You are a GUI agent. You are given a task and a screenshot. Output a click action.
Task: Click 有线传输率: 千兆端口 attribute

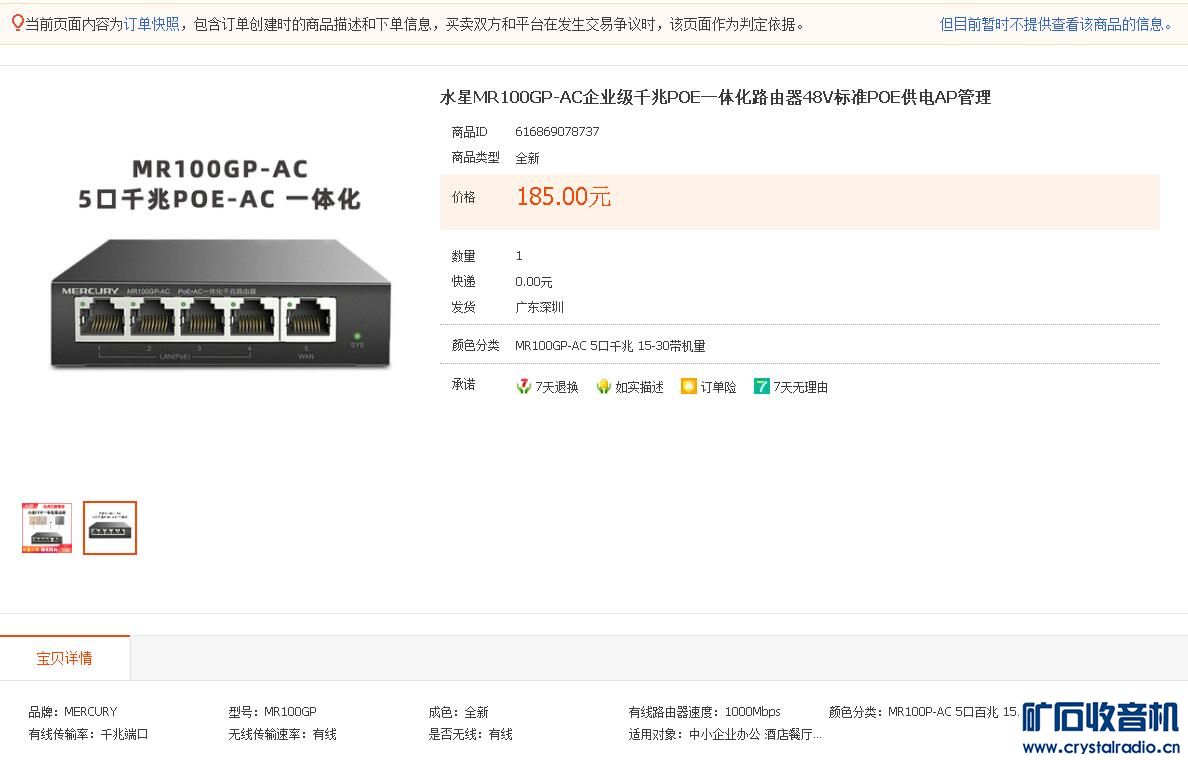(88, 733)
